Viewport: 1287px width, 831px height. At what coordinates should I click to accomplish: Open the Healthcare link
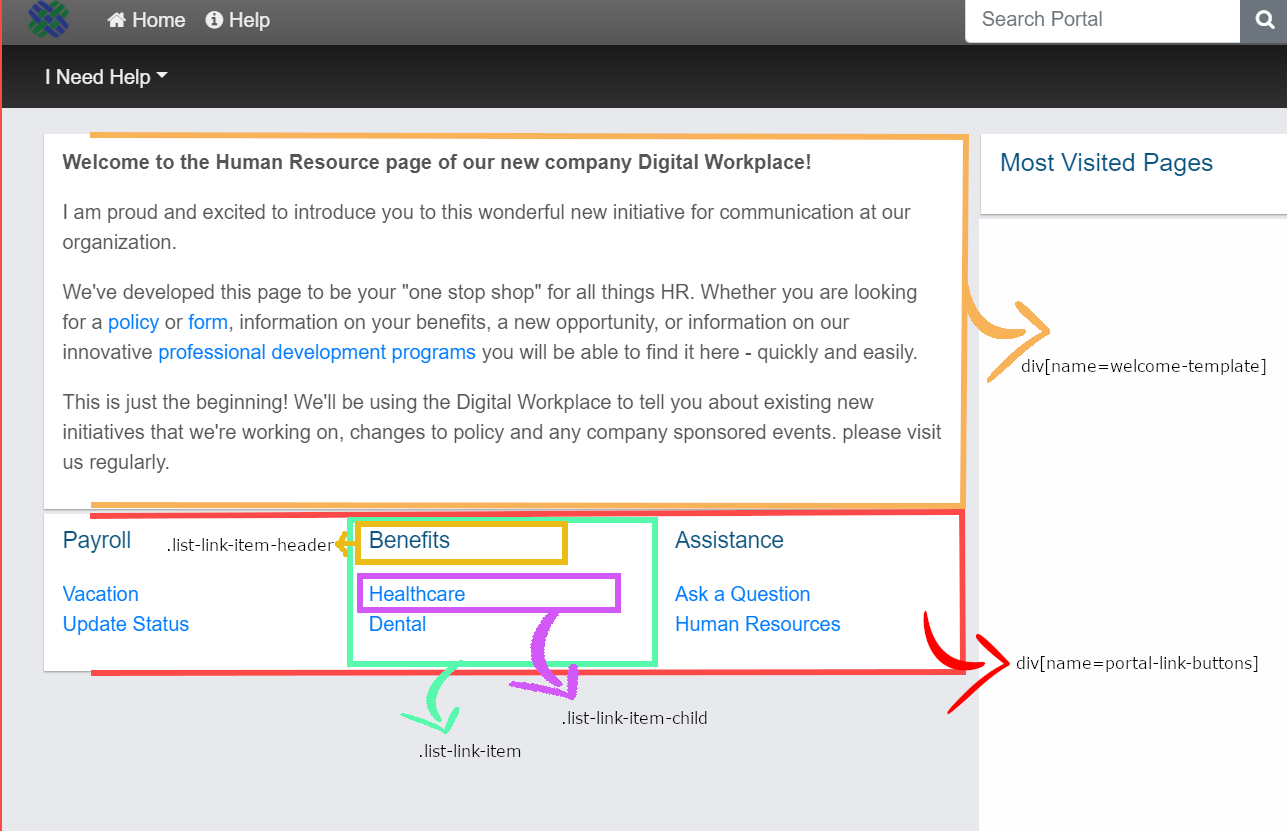click(417, 594)
